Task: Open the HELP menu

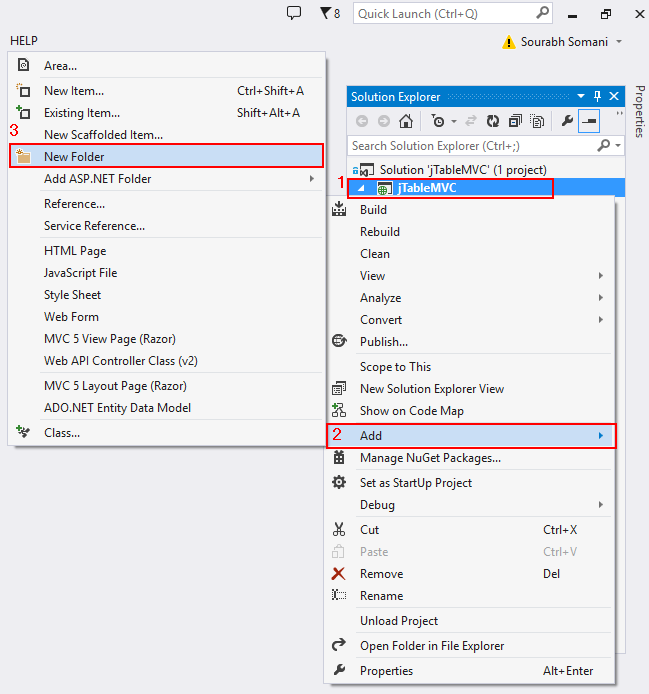Action: (24, 41)
